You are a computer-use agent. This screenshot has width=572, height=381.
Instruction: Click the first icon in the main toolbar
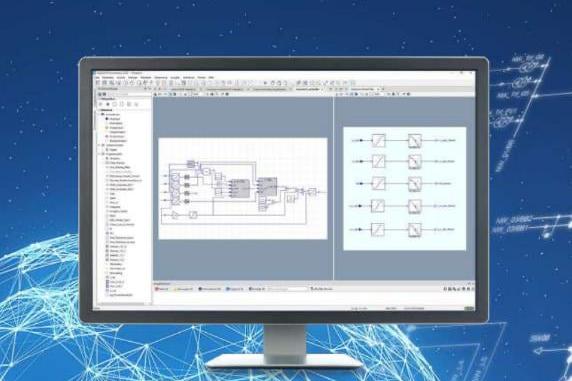(x=98, y=83)
